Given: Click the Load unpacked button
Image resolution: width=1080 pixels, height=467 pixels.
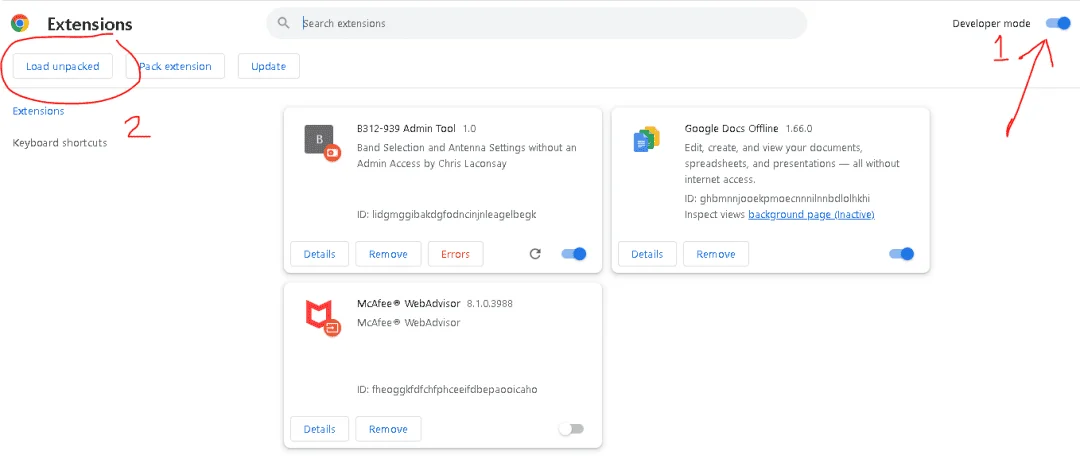Looking at the screenshot, I should coord(63,66).
